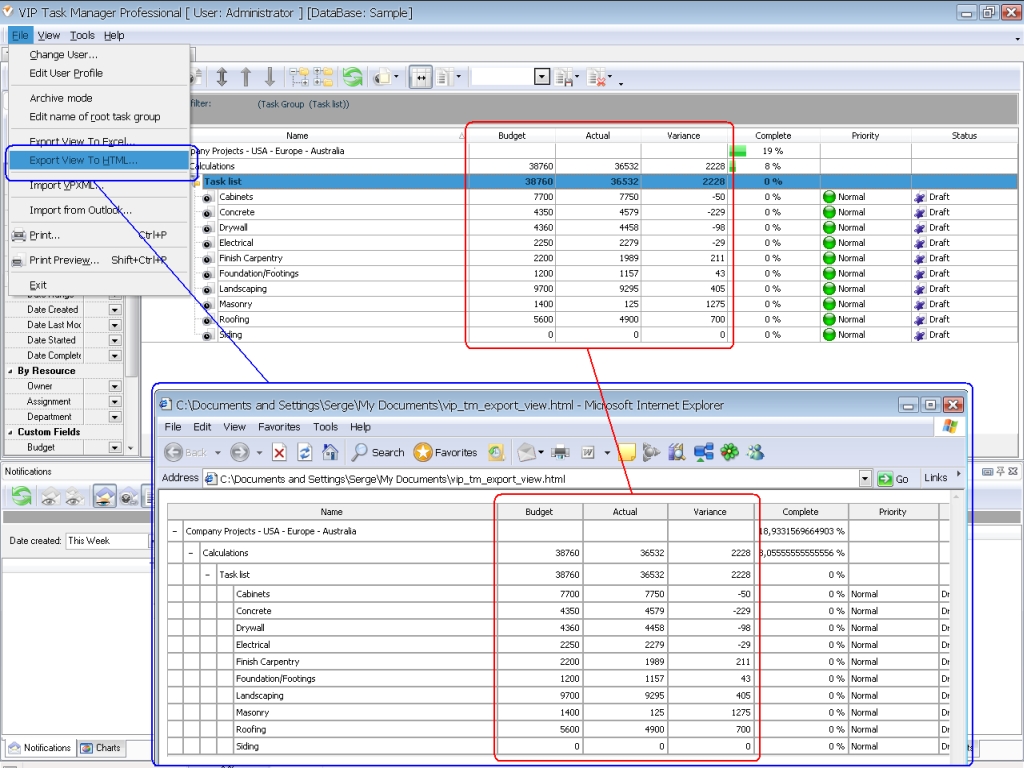Click the move task down arrow icon
This screenshot has width=1024, height=768.
[270, 76]
